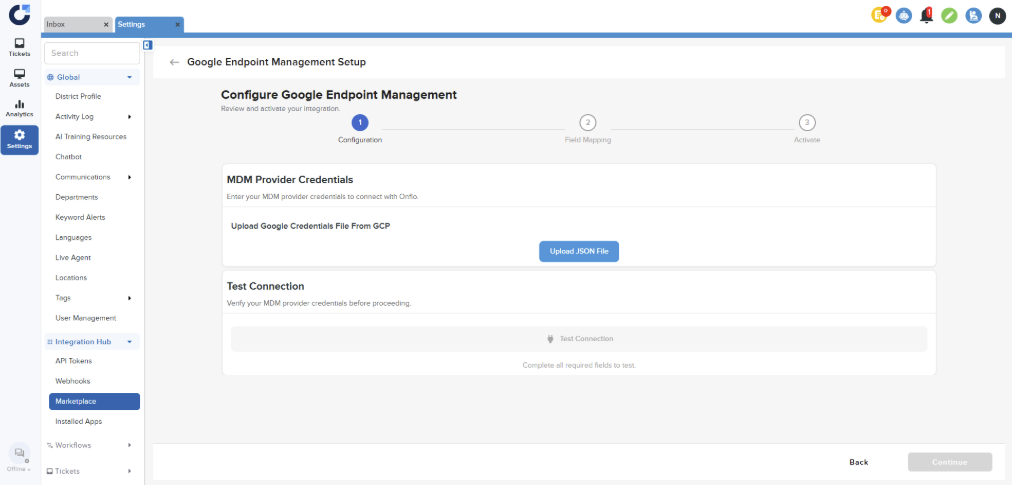Click the Upload JSON File button
This screenshot has width=1012, height=485.
point(579,251)
